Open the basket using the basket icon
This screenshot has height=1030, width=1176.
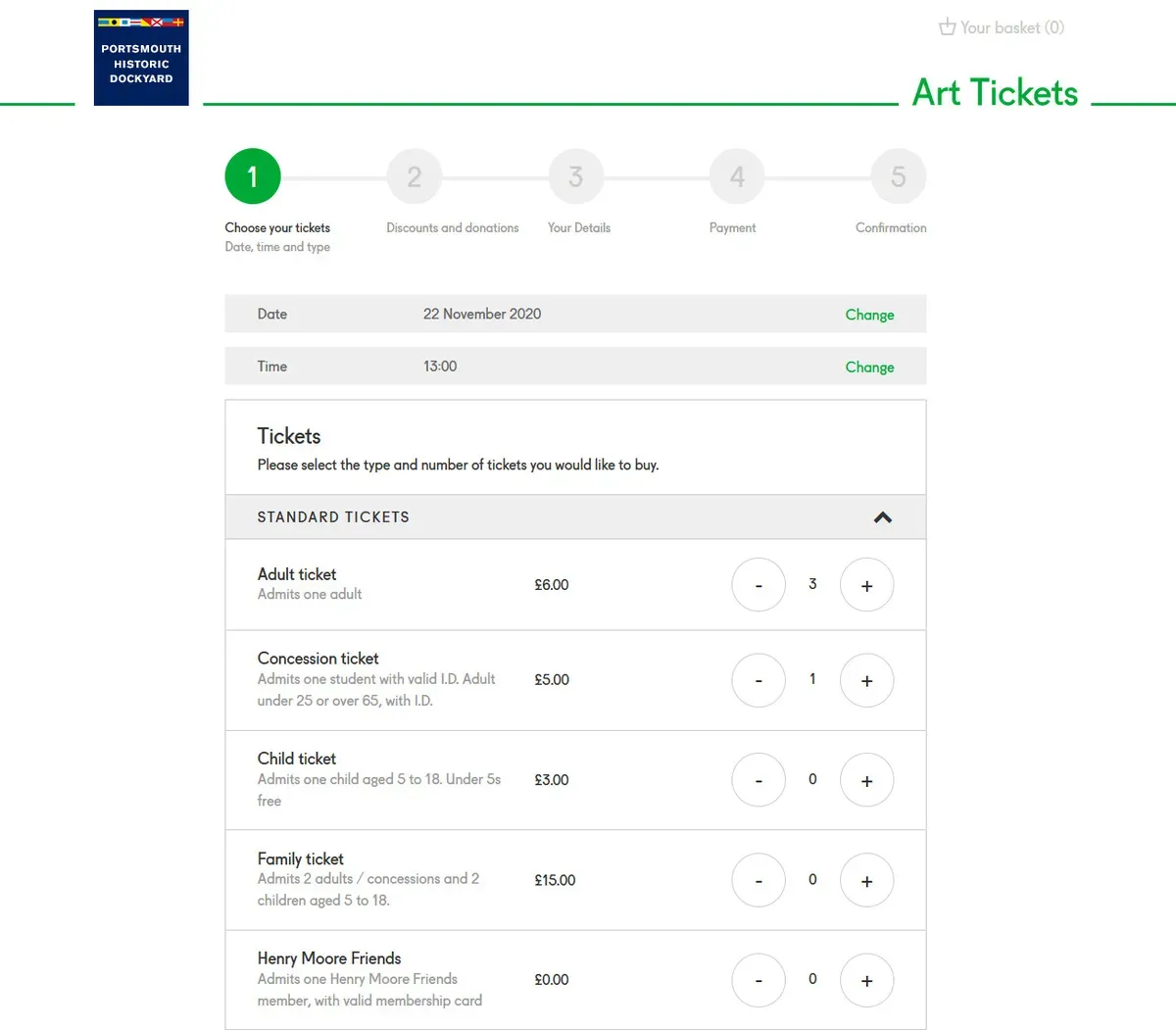[x=947, y=26]
